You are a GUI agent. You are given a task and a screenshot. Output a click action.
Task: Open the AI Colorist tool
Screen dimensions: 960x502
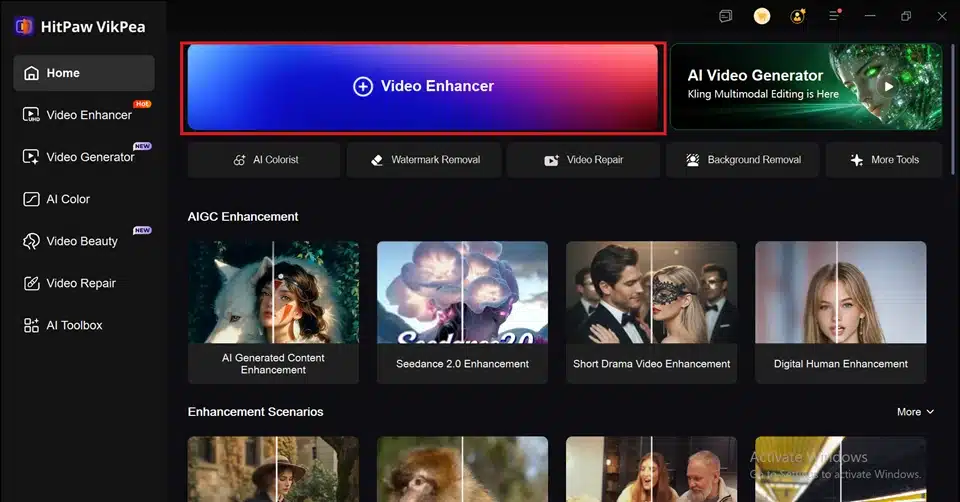(x=264, y=160)
